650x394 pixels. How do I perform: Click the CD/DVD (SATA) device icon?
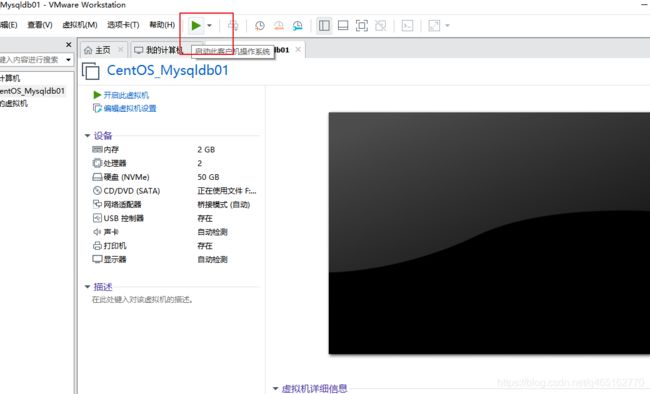pos(97,191)
